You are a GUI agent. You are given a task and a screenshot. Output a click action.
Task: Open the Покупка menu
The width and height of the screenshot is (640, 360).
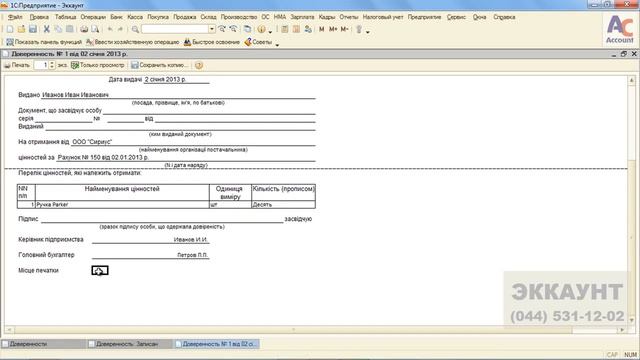pos(158,17)
